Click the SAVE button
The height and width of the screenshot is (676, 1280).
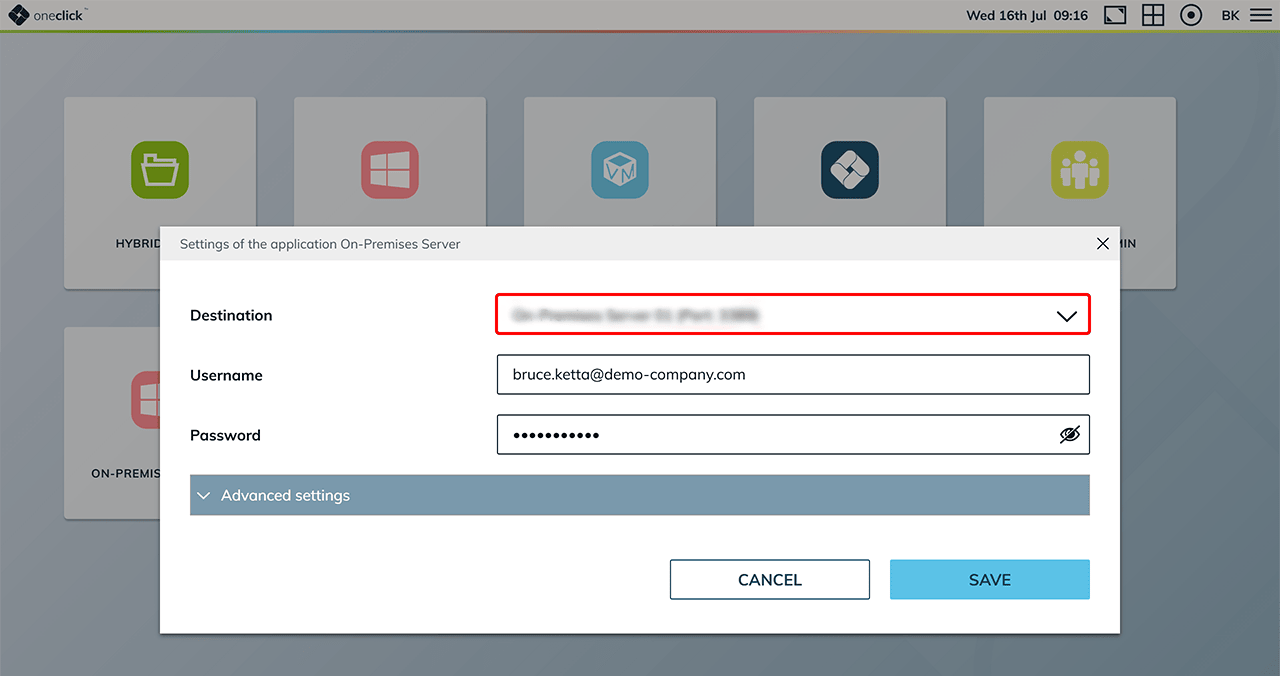[989, 580]
